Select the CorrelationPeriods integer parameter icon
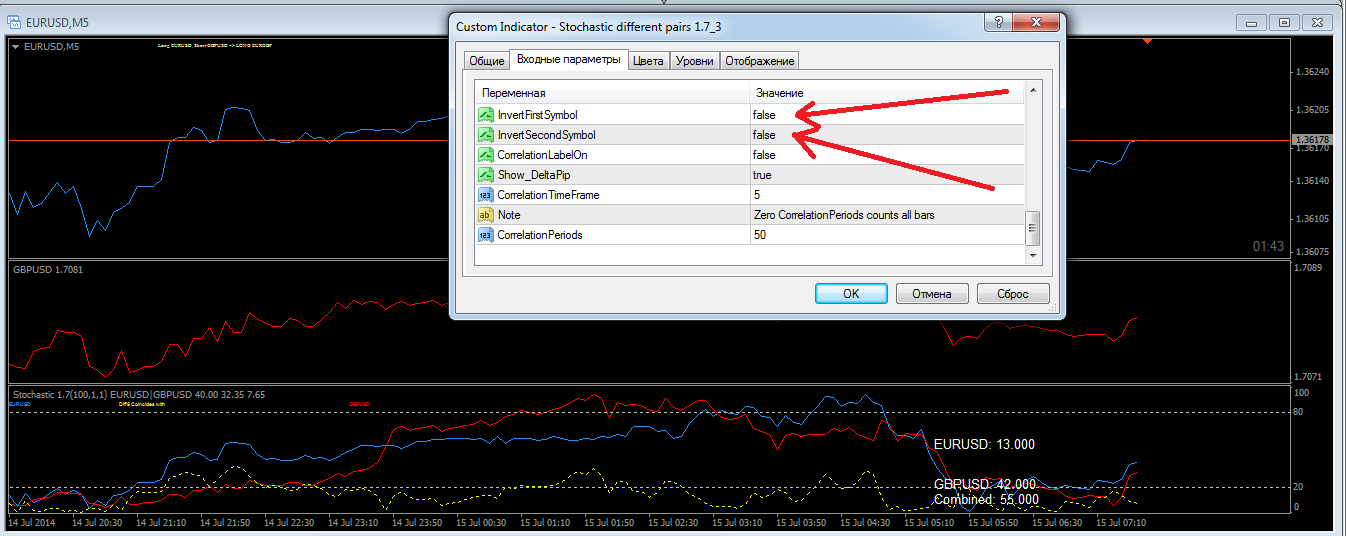 [486, 235]
